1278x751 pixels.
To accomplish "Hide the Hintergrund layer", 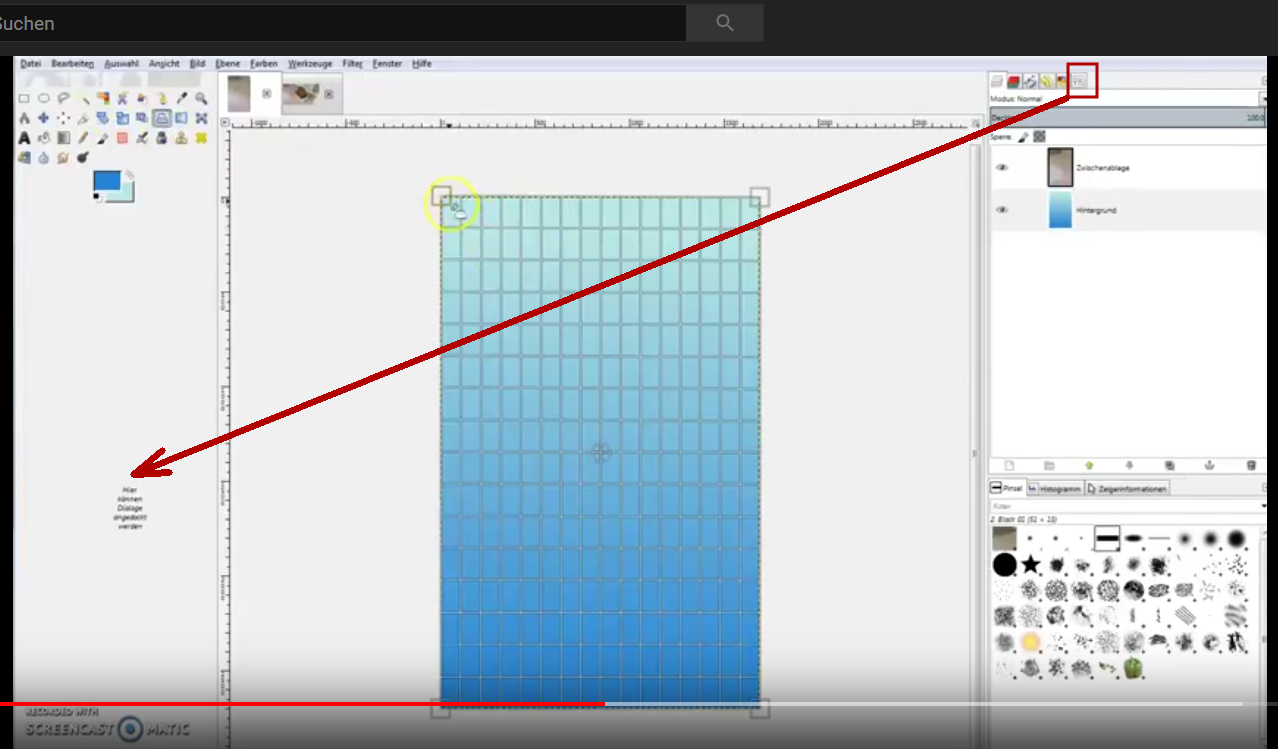I will click(x=1002, y=210).
